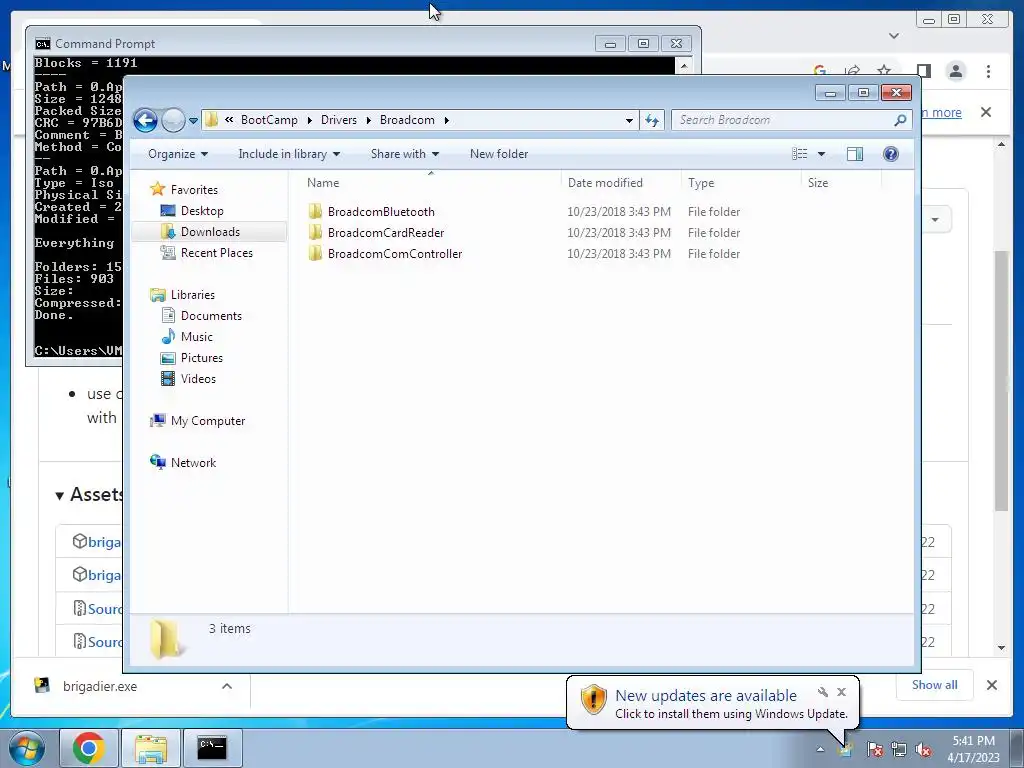This screenshot has height=768, width=1024.
Task: Select BootCamp in the address breadcrumb
Action: pyautogui.click(x=269, y=120)
